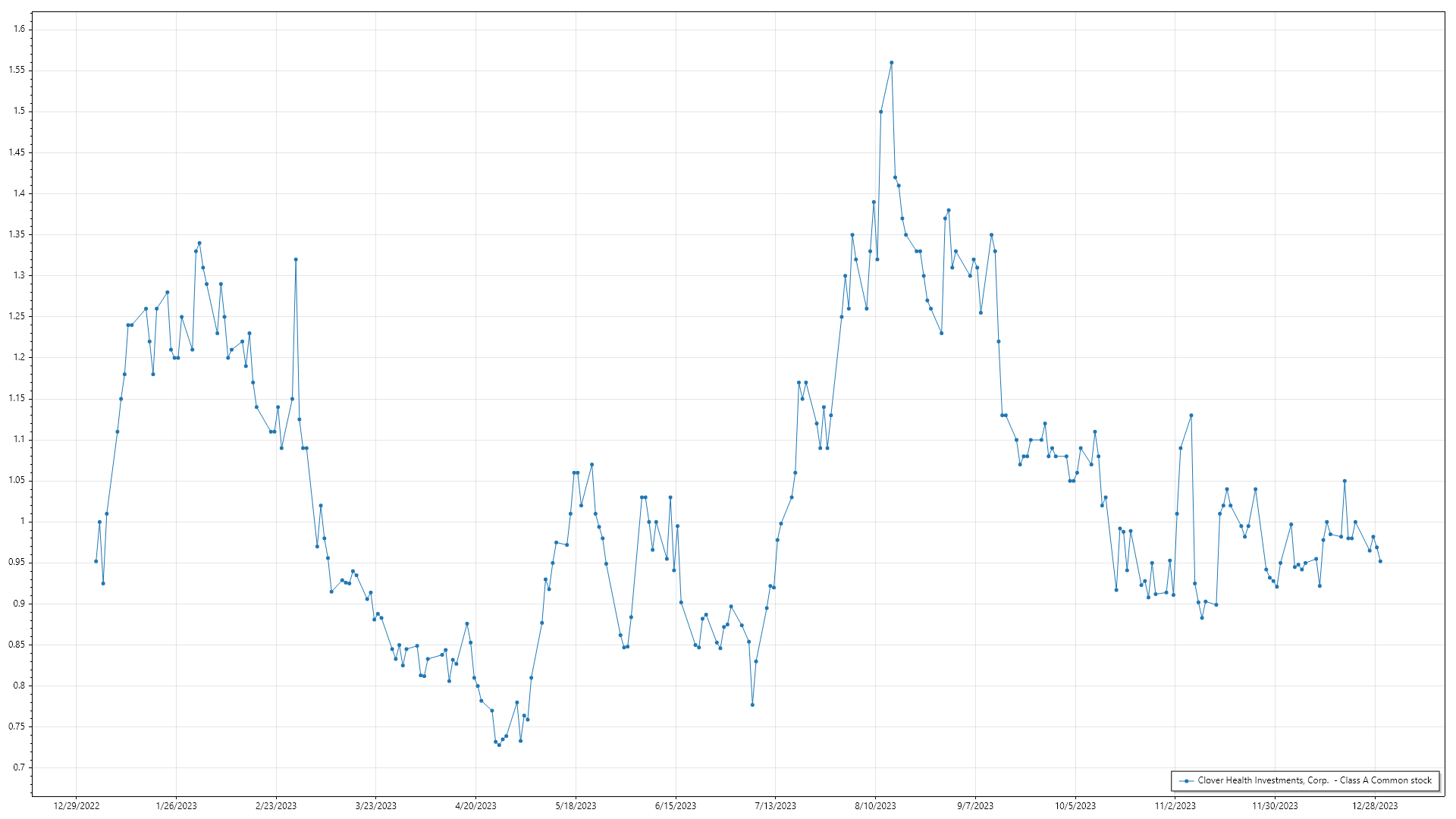1456x819 pixels.
Task: Click the 0.7 y-axis value label
Action: (x=19, y=767)
